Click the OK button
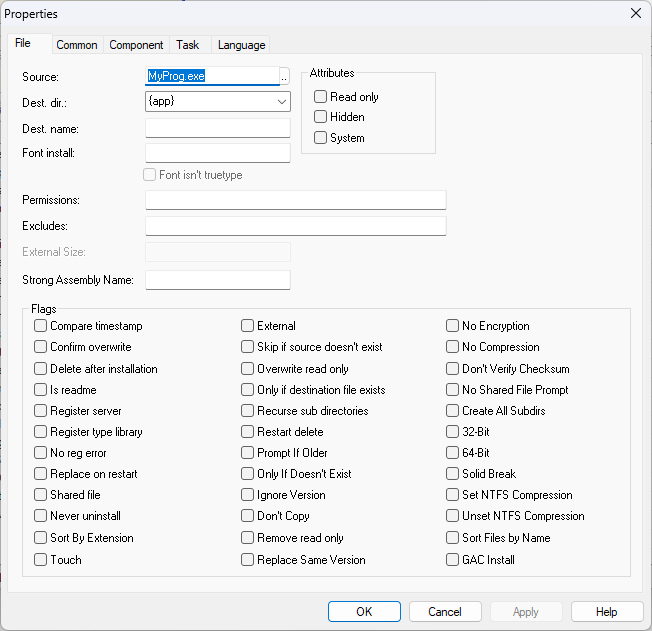 coord(364,611)
